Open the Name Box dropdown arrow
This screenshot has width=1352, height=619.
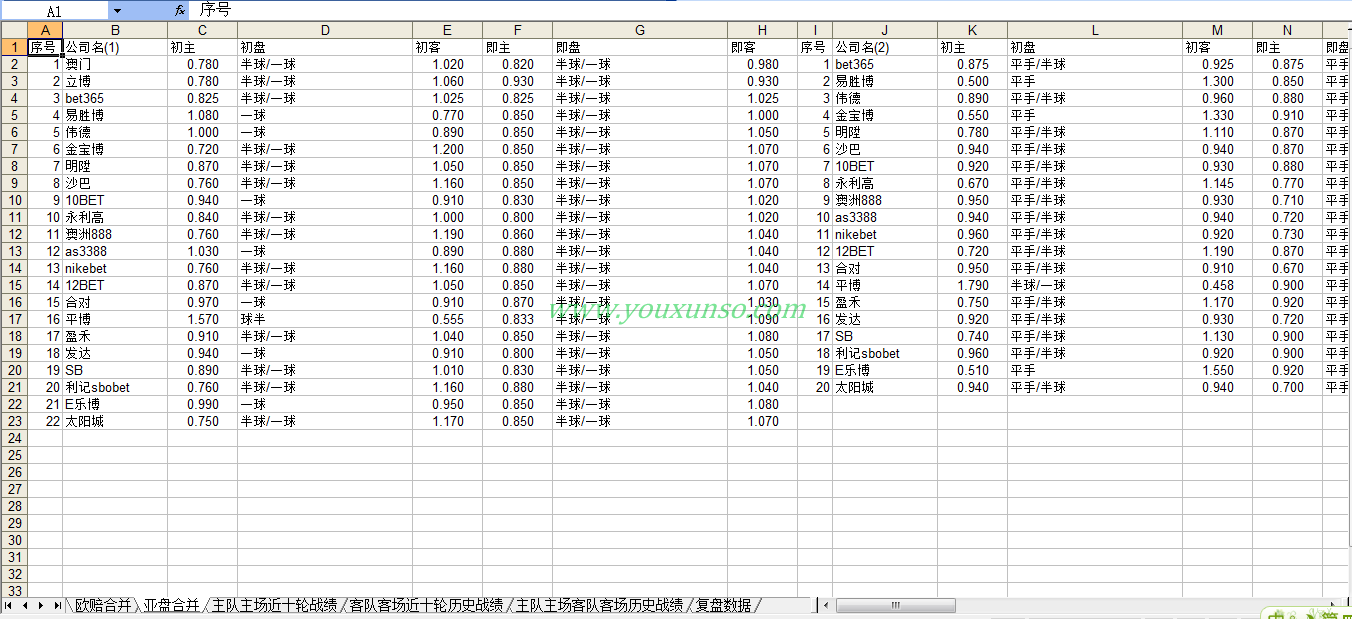pyautogui.click(x=117, y=10)
